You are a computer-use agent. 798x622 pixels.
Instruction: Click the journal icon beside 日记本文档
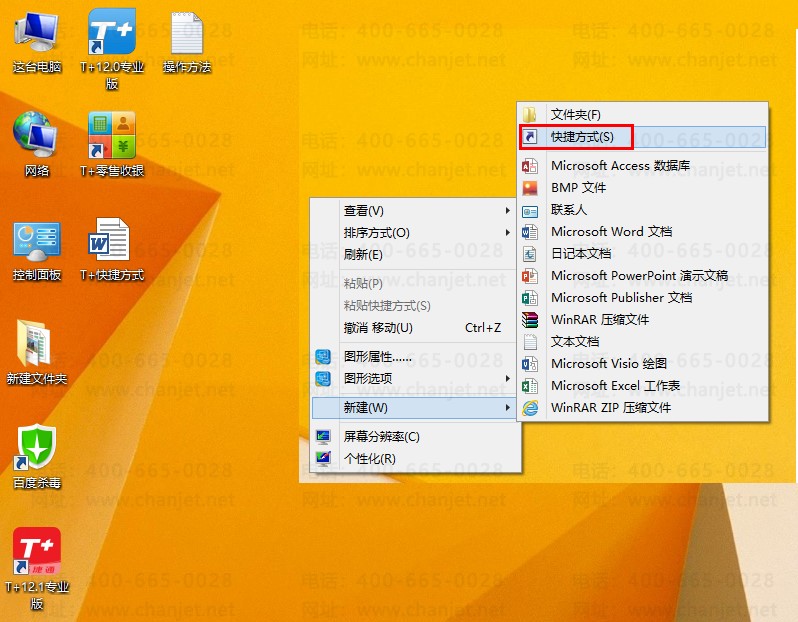tap(530, 253)
